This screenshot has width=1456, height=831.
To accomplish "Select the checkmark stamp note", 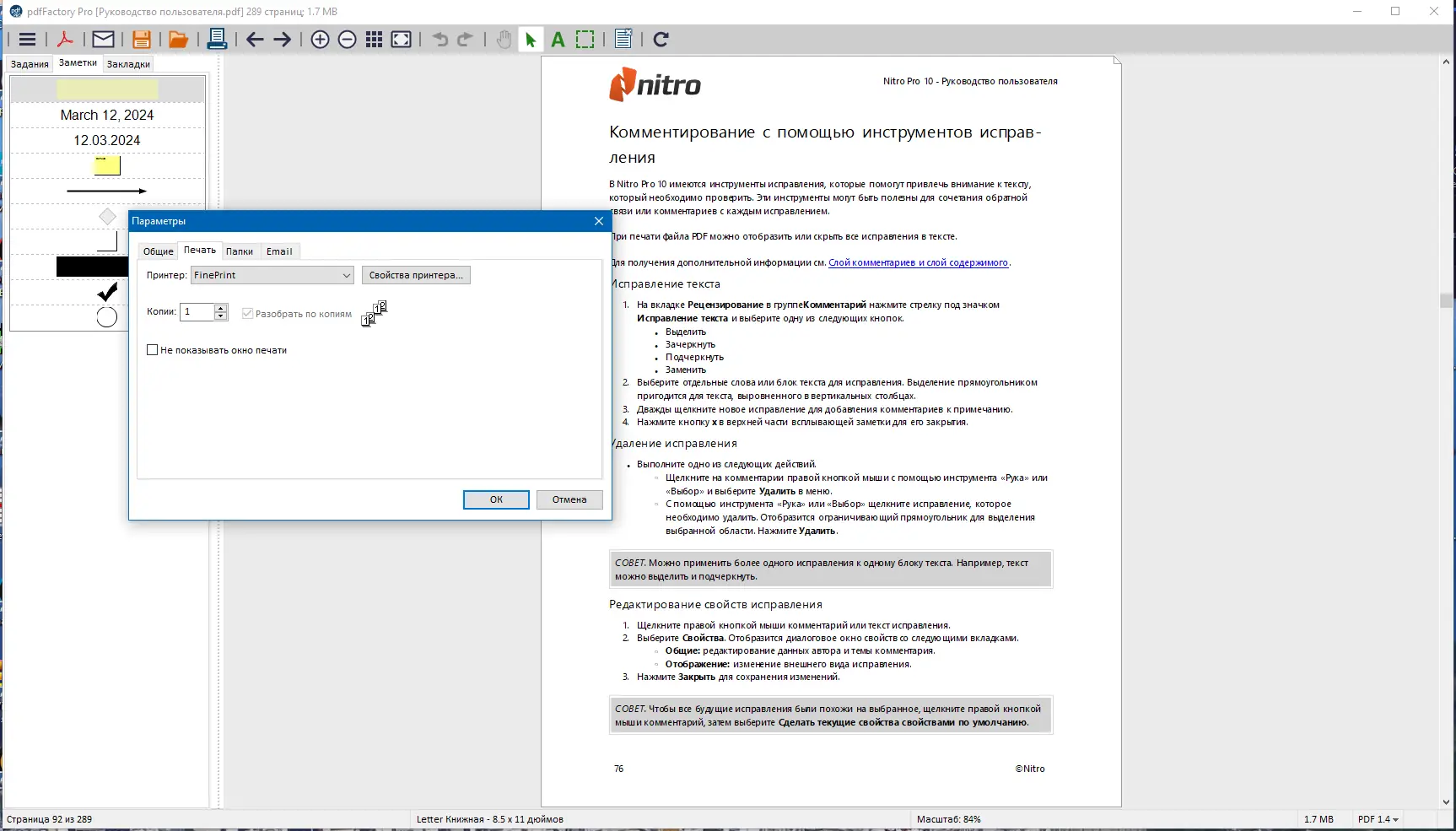I will (107, 292).
